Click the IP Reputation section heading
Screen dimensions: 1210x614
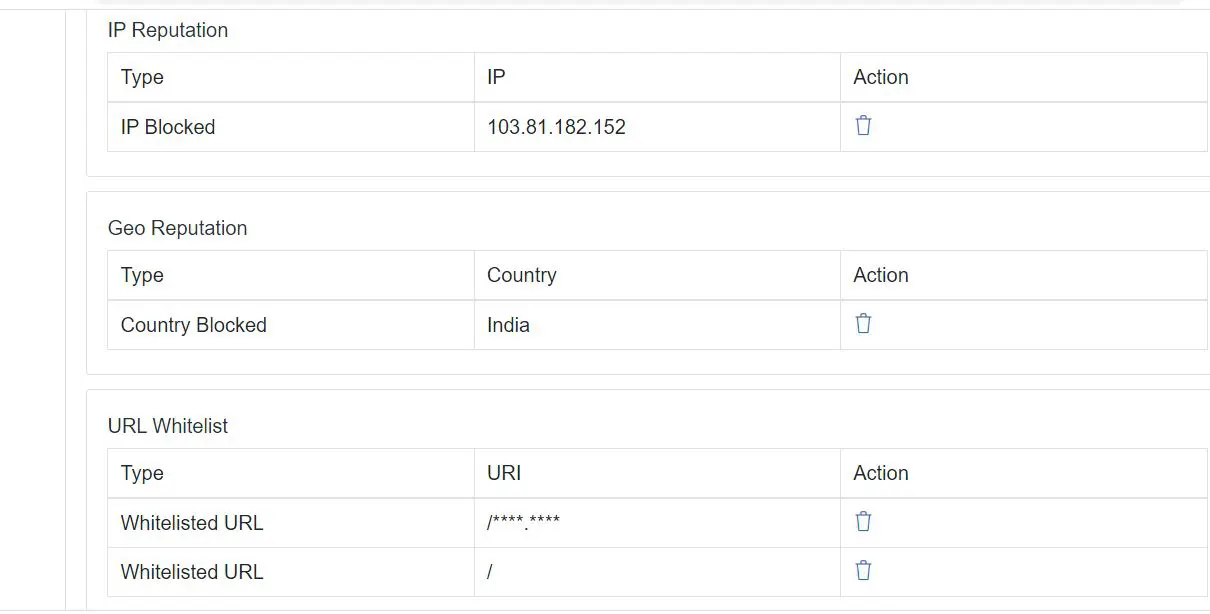point(168,30)
